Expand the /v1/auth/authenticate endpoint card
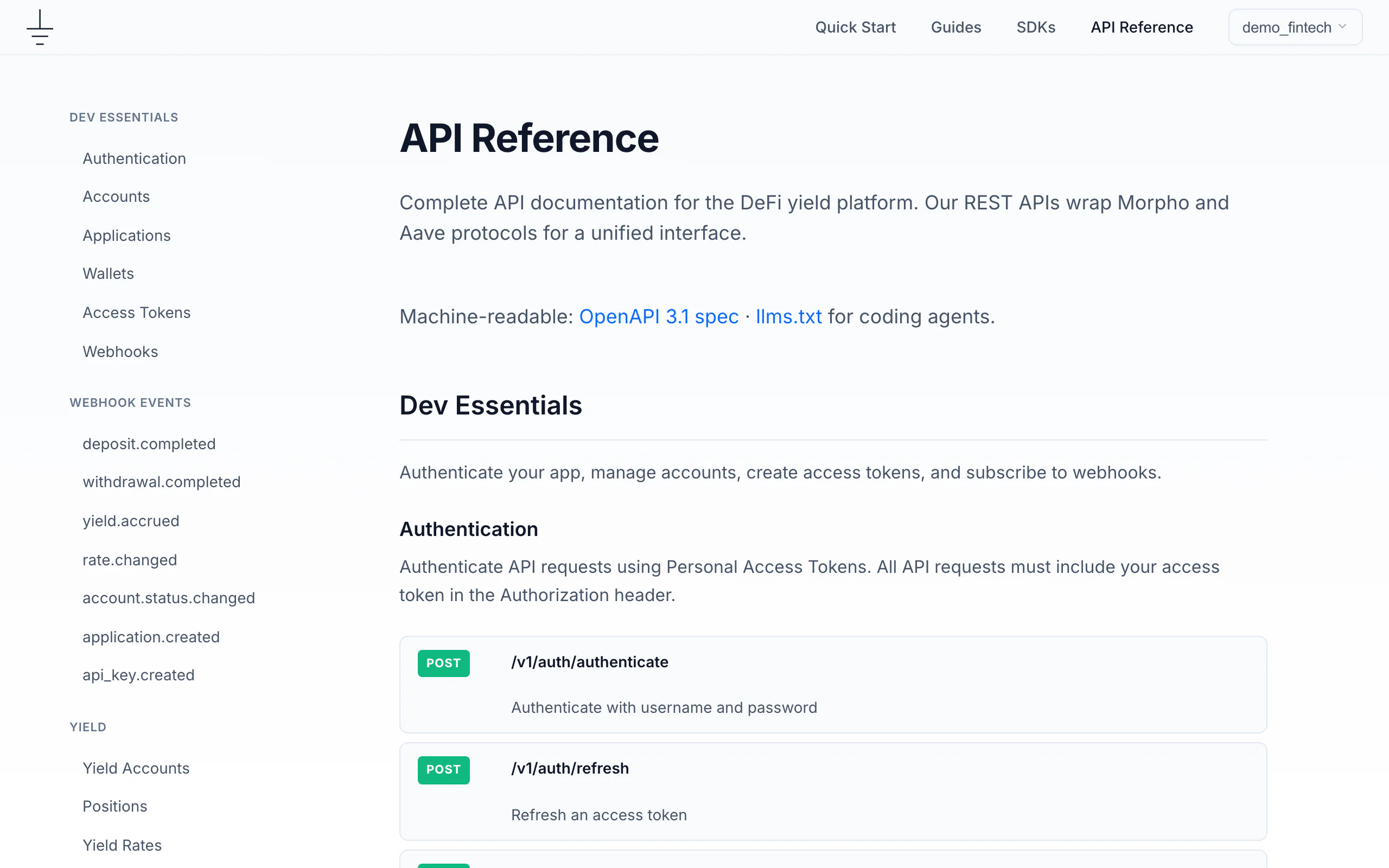The width and height of the screenshot is (1389, 868). [833, 684]
